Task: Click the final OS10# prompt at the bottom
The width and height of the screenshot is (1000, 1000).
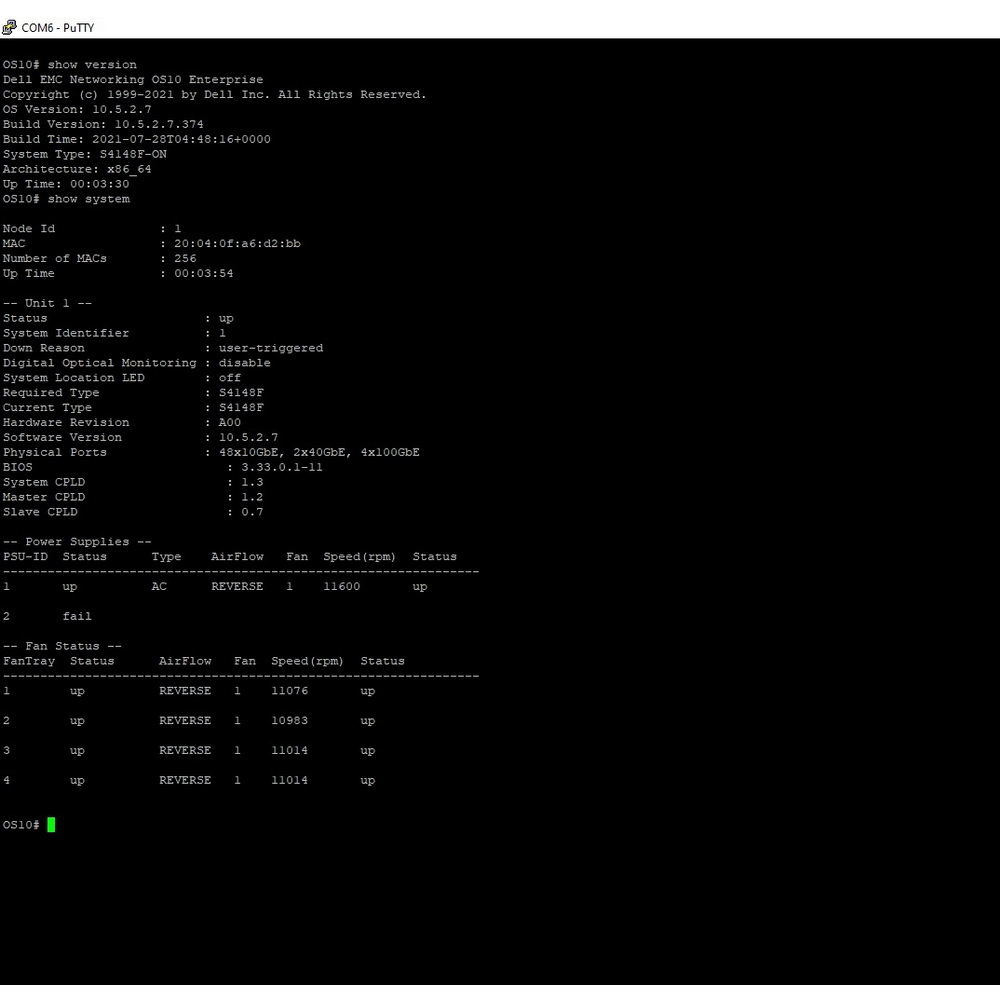Action: tap(21, 825)
